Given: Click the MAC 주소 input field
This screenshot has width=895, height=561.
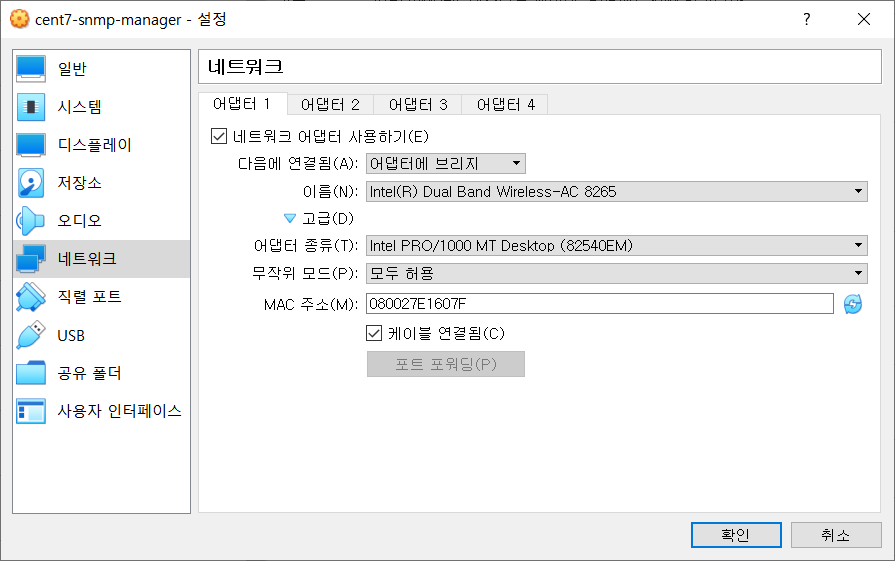Looking at the screenshot, I should pos(599,304).
